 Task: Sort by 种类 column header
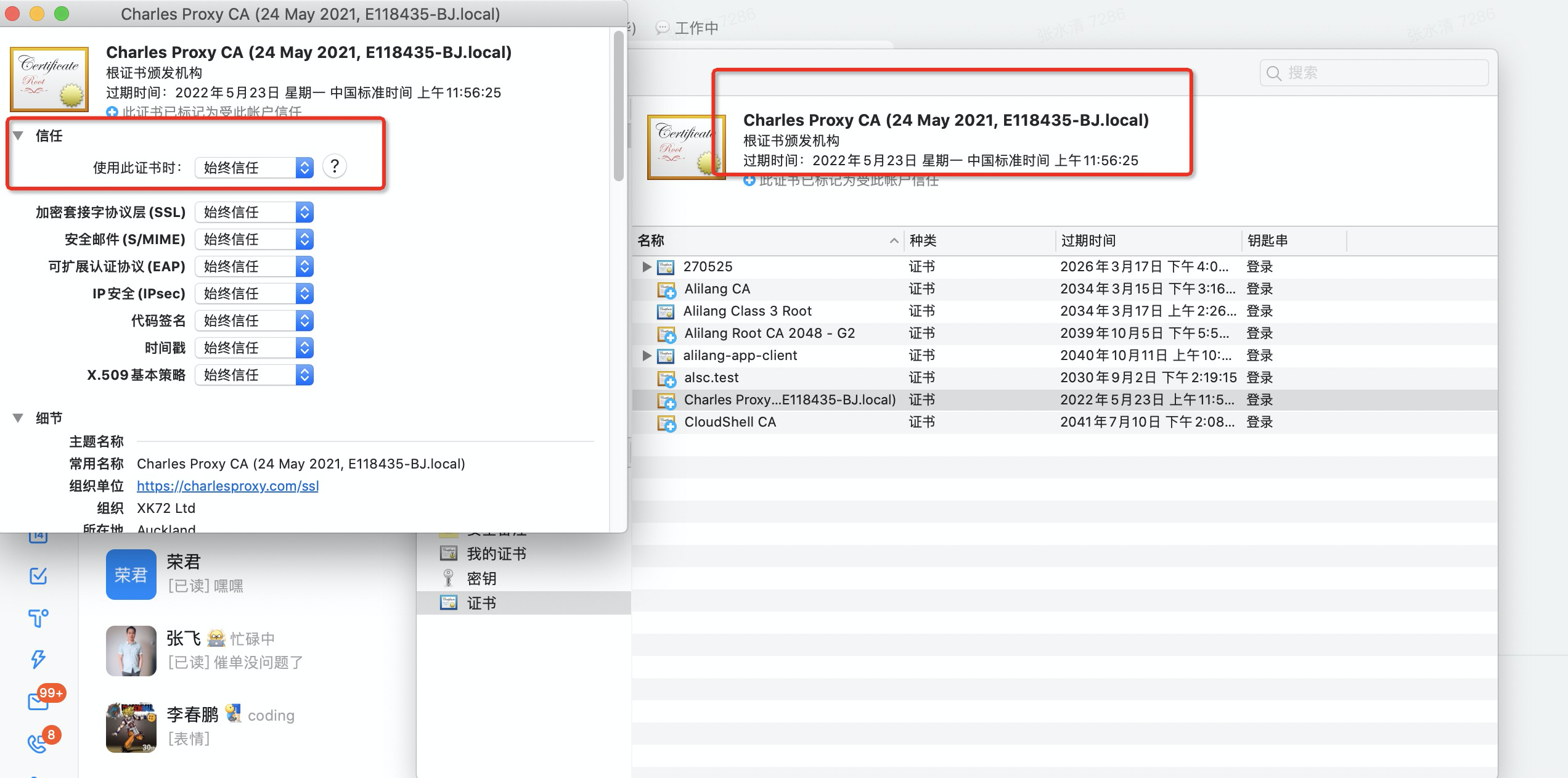[979, 240]
